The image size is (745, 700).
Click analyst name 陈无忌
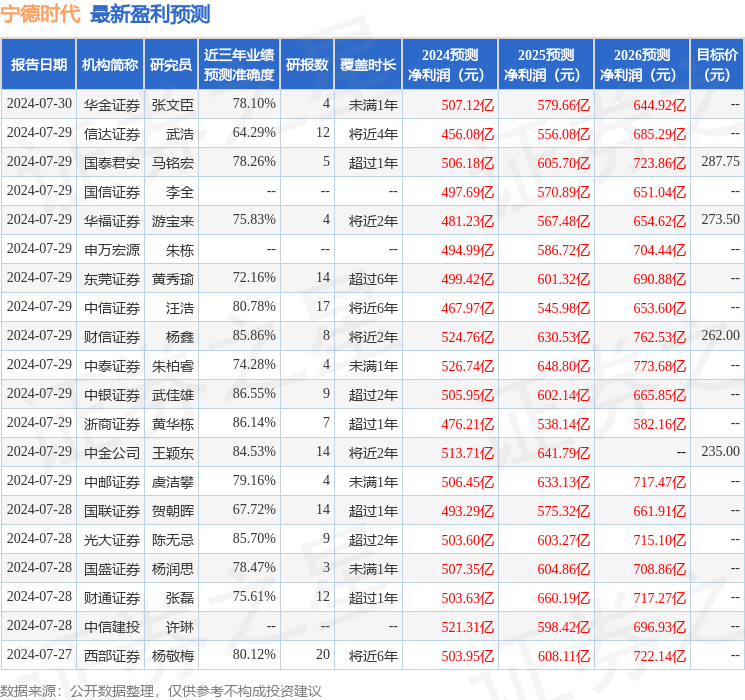pyautogui.click(x=172, y=540)
